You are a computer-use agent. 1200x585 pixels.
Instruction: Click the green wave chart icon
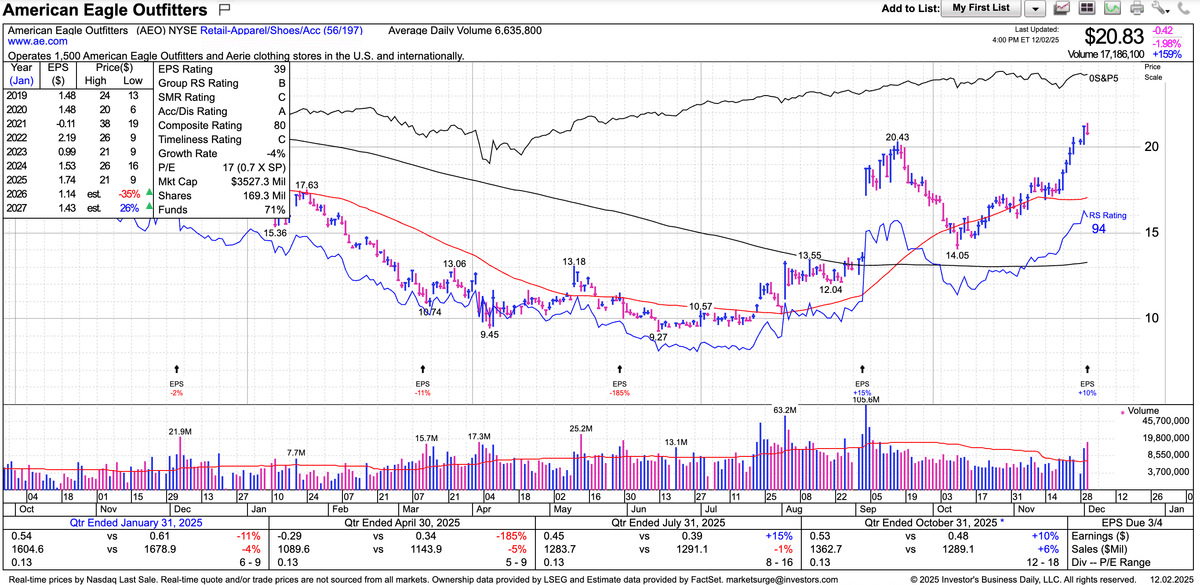coord(1112,9)
